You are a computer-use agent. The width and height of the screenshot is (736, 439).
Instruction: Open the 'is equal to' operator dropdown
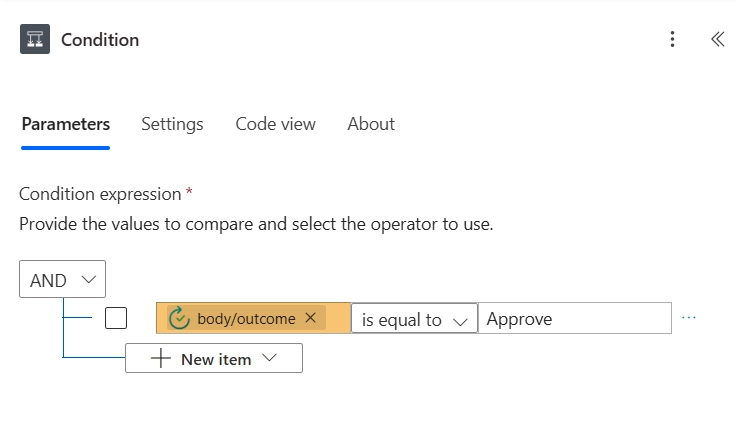[414, 319]
